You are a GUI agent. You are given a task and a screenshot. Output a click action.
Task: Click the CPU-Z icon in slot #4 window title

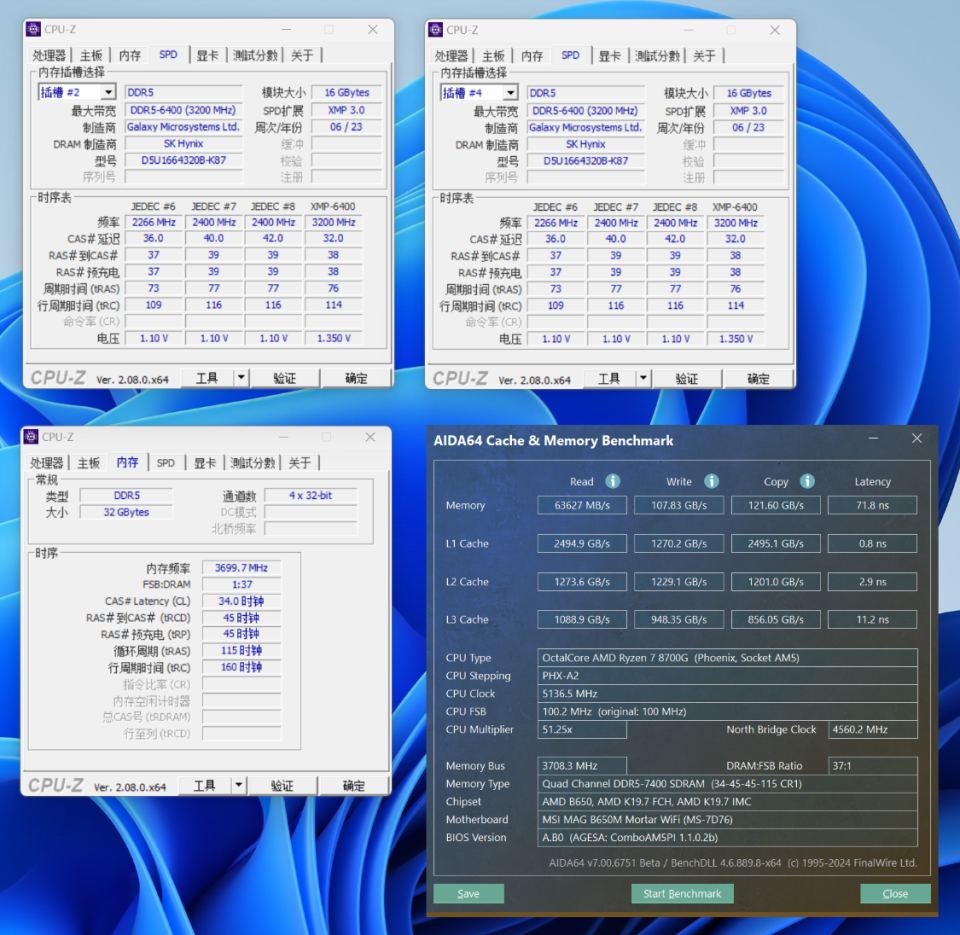435,29
